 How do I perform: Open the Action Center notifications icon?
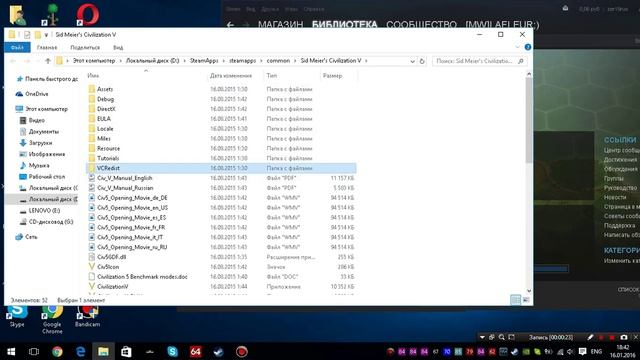(582, 351)
